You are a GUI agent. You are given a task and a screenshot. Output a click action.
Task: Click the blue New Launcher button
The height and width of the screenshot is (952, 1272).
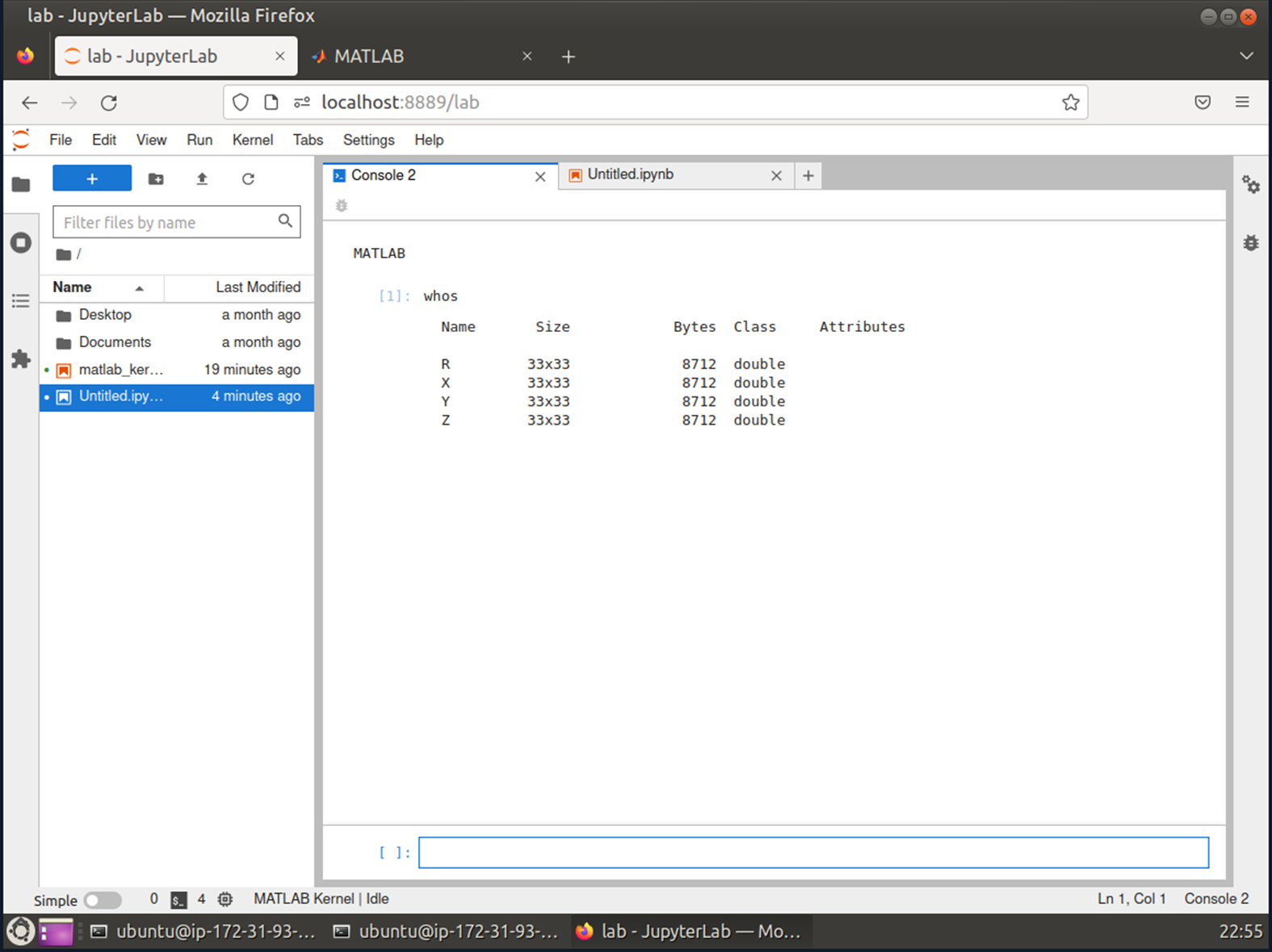pos(92,178)
